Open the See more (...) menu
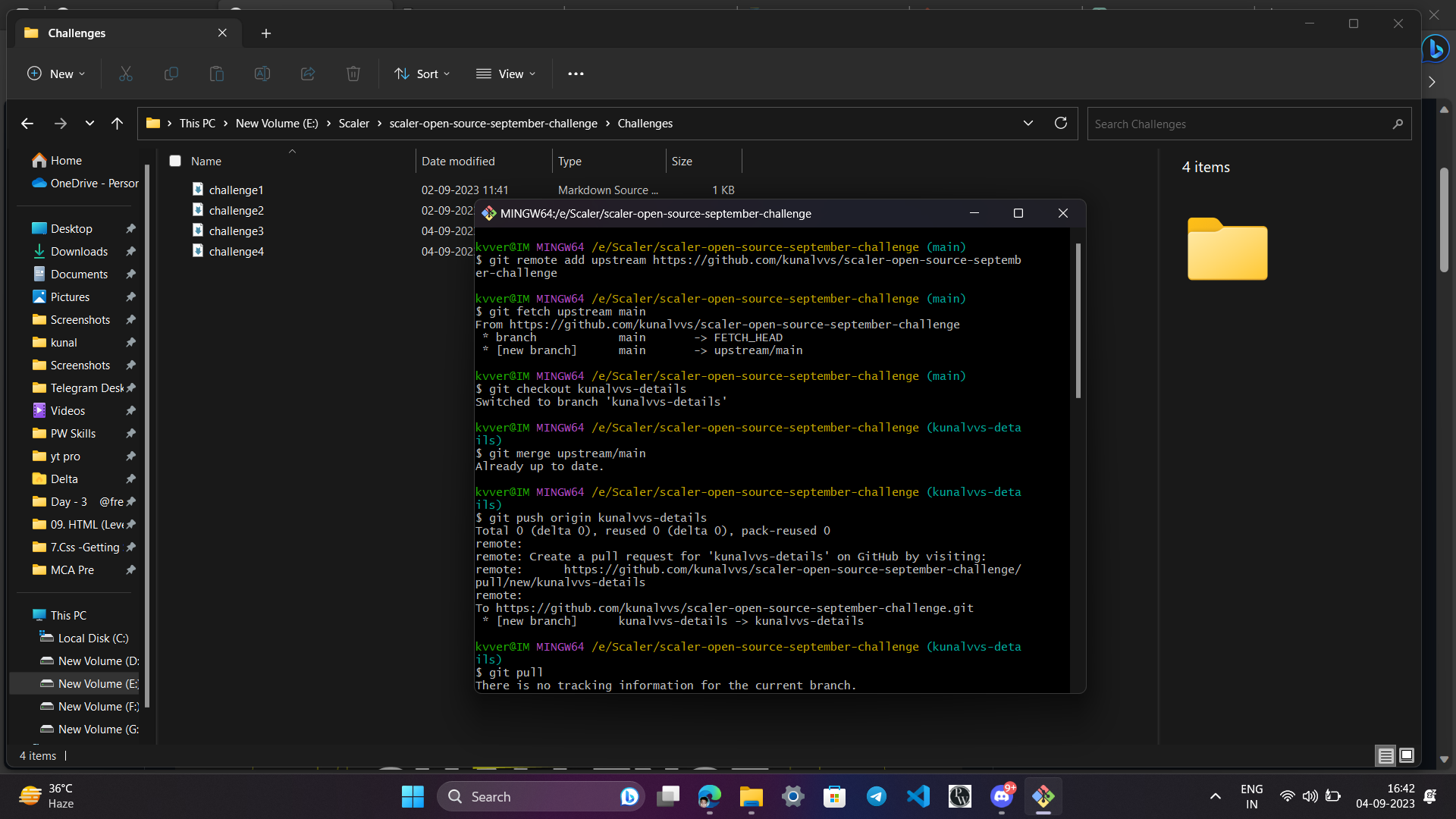 pyautogui.click(x=576, y=74)
